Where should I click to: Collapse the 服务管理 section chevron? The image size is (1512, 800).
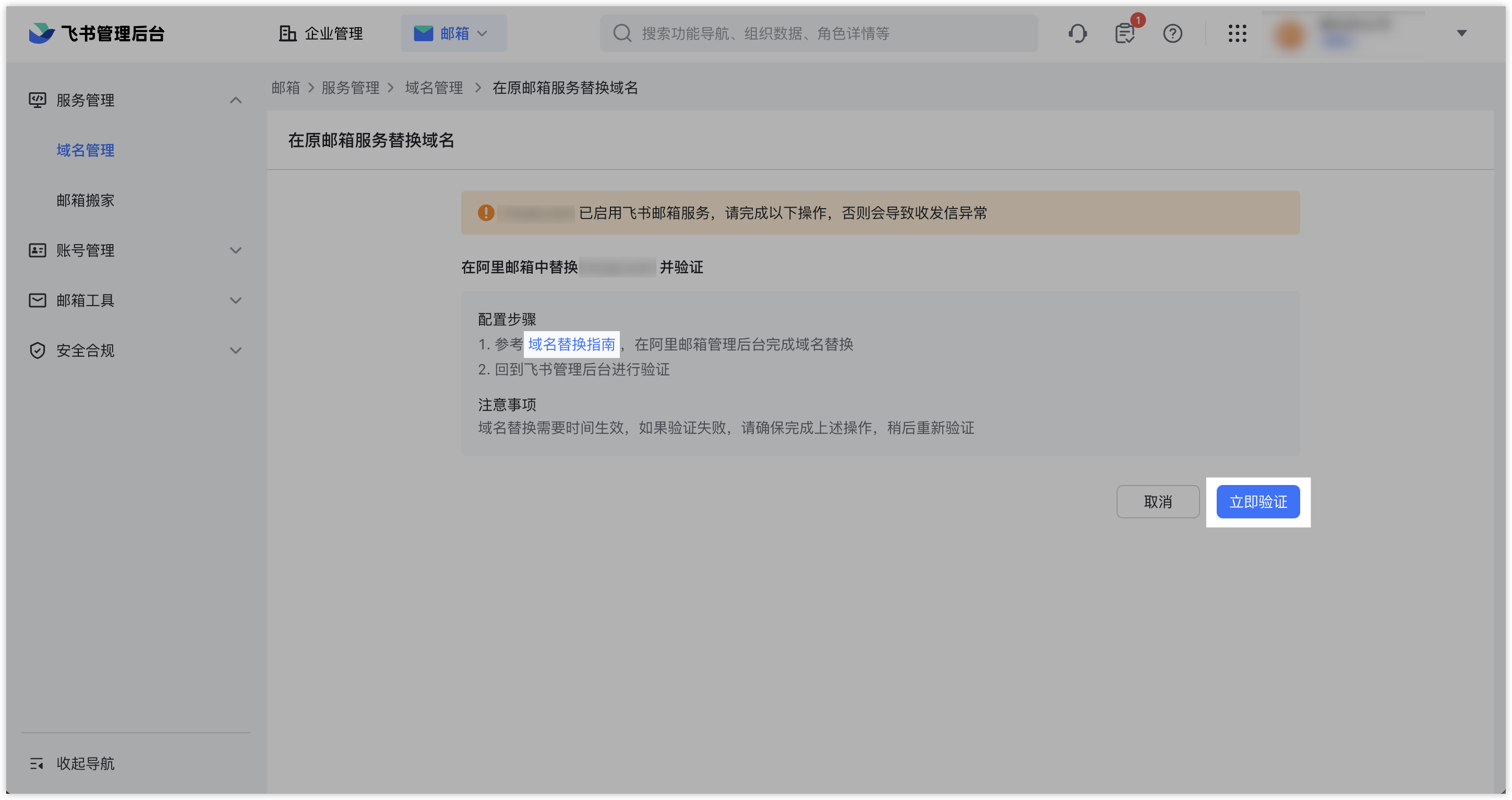tap(236, 100)
